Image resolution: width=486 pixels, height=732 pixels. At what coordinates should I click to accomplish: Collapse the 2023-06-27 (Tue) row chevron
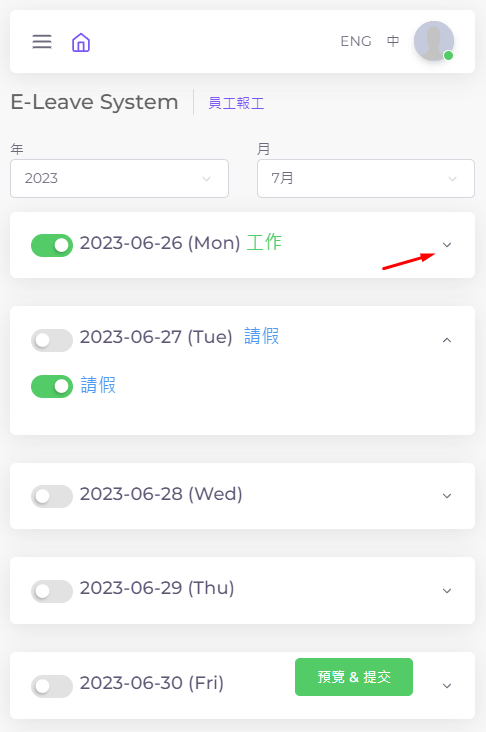447,340
